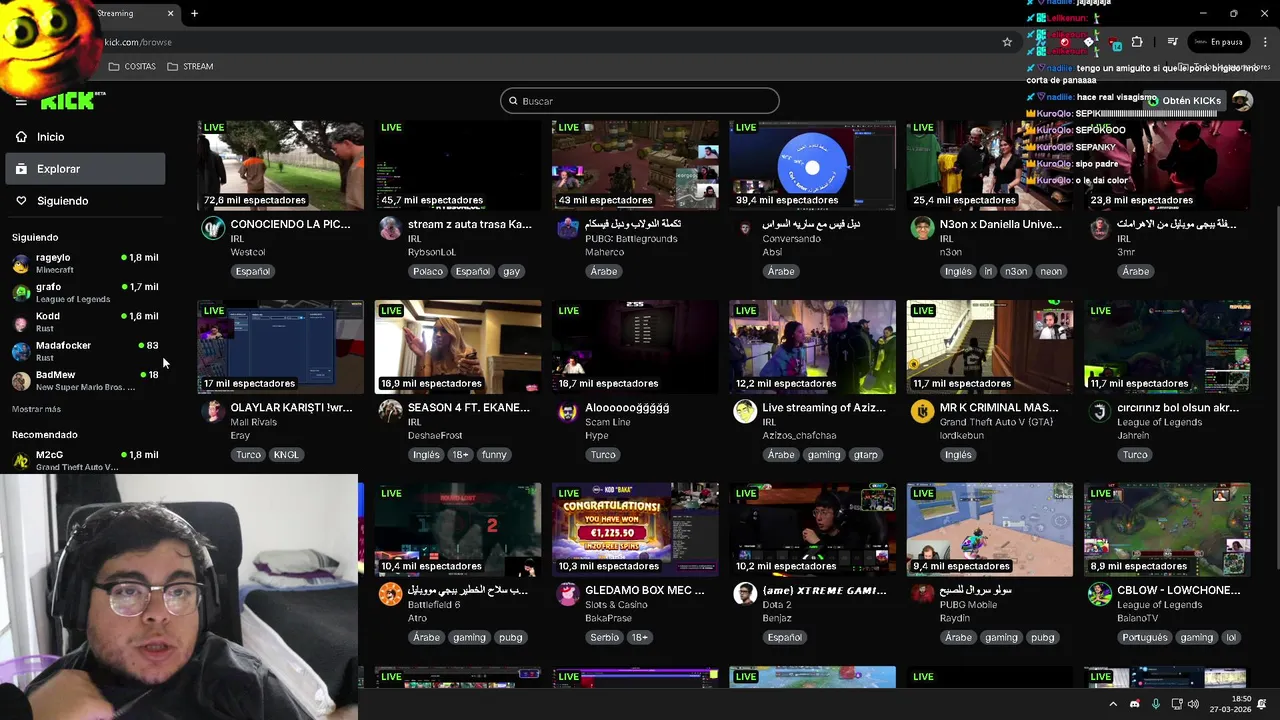The image size is (1280, 720).
Task: Open the user profile avatar menu
Action: pos(1242,101)
